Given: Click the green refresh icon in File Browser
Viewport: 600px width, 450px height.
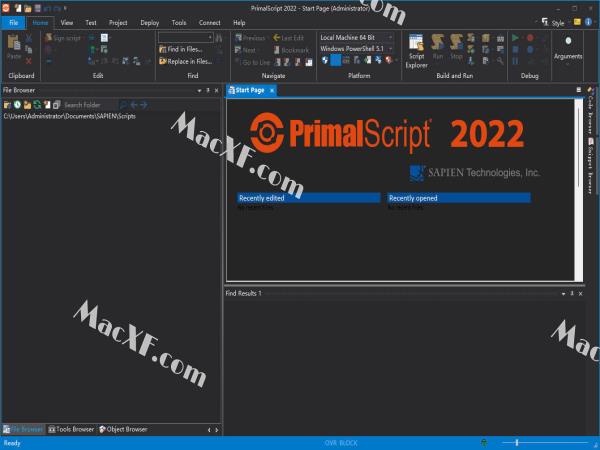Looking at the screenshot, I should [x=37, y=104].
